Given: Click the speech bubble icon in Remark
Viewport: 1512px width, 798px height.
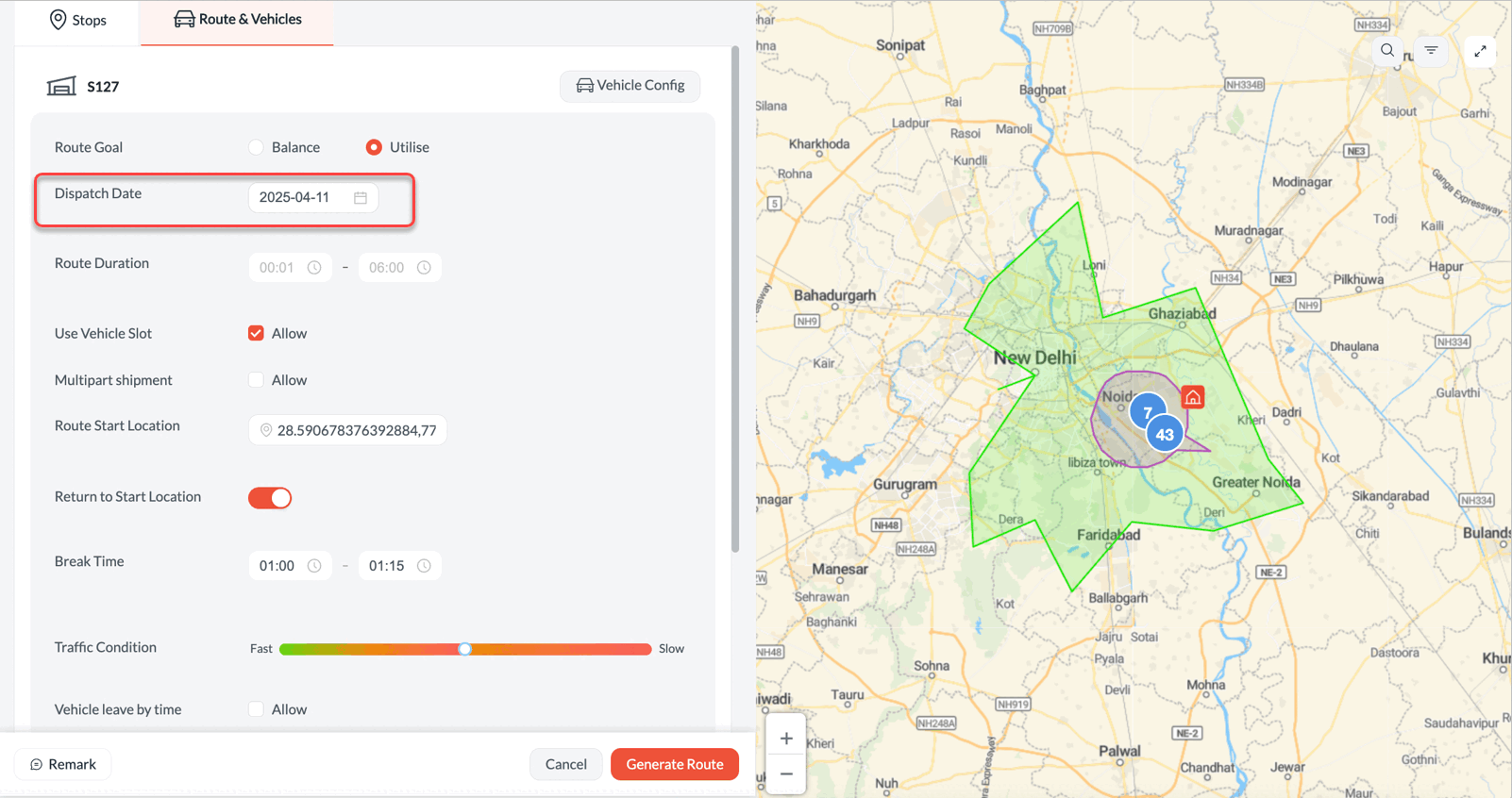Looking at the screenshot, I should (36, 765).
